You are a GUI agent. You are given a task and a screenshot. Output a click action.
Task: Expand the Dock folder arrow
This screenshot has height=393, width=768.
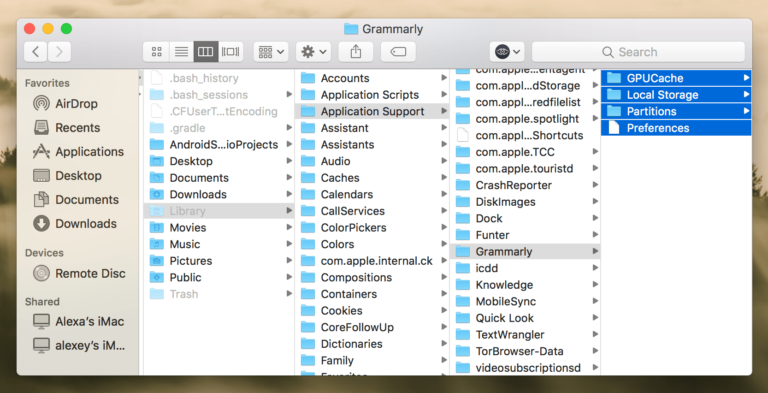coord(595,218)
